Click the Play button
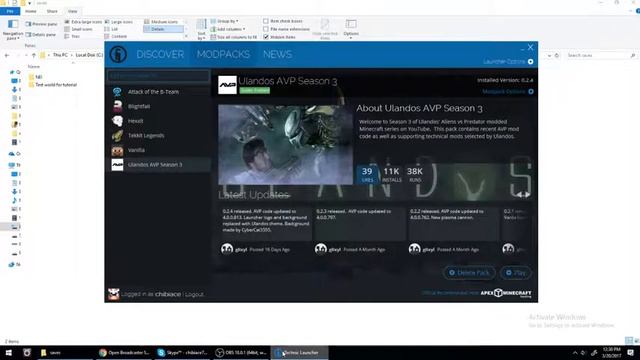This screenshot has width=640, height=360. (x=516, y=273)
